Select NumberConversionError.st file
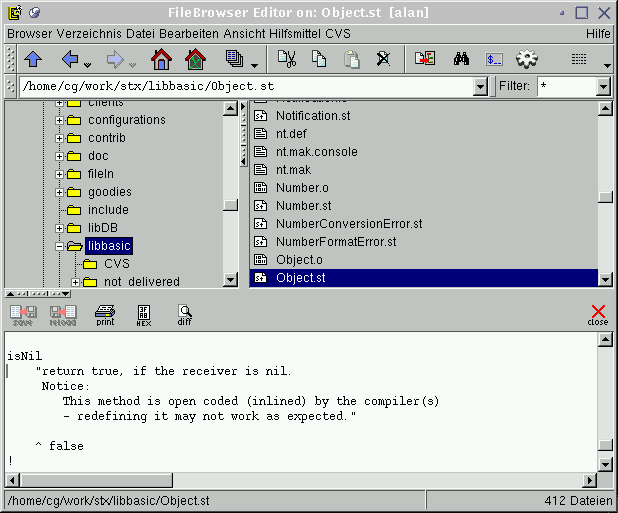The image size is (618, 513). click(349, 224)
